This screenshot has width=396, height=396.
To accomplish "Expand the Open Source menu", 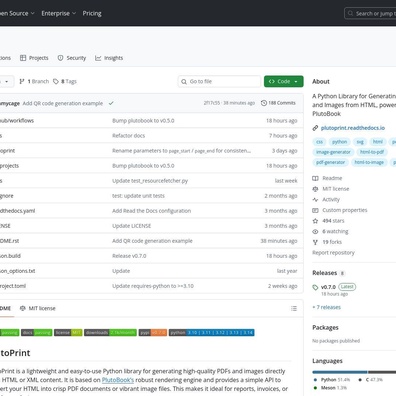I will [17, 13].
